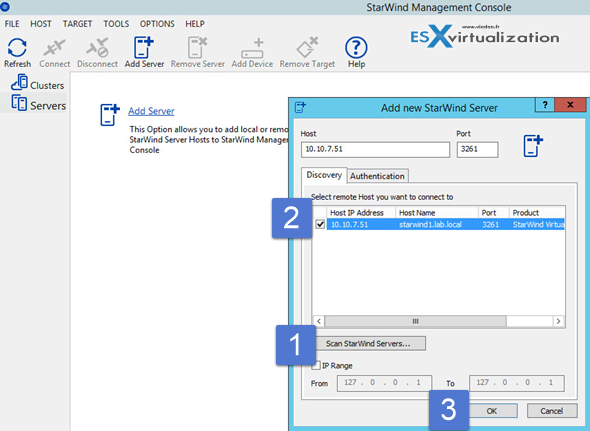Enable the IP Range checkbox
Screen dimensions: 590x431
click(316, 366)
